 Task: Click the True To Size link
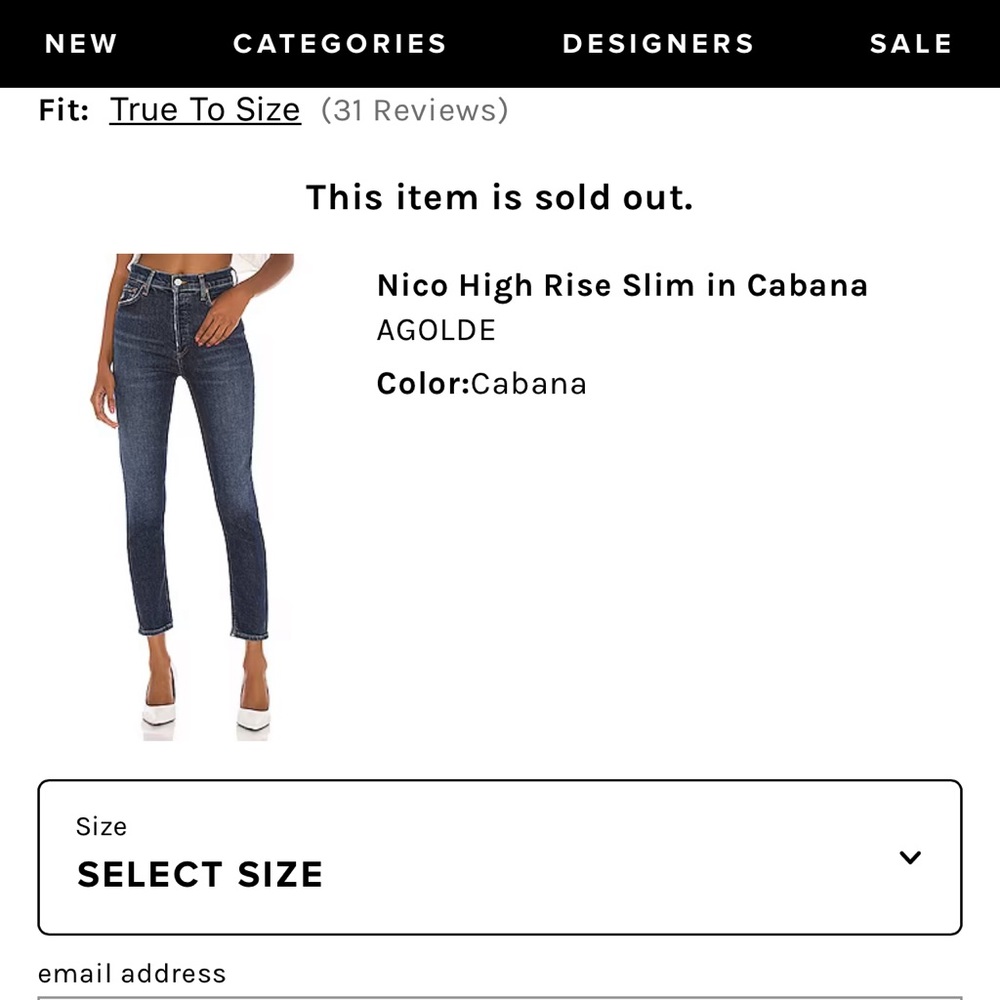204,110
